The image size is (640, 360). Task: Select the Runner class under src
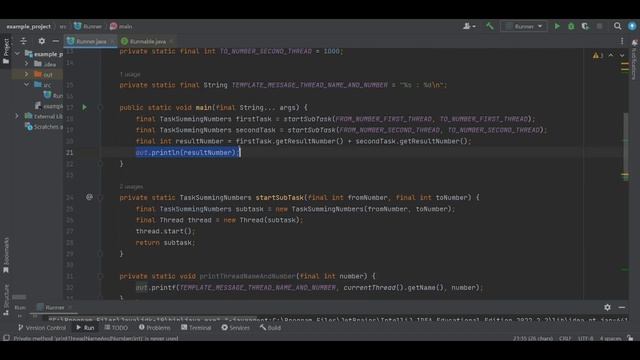coord(53,95)
